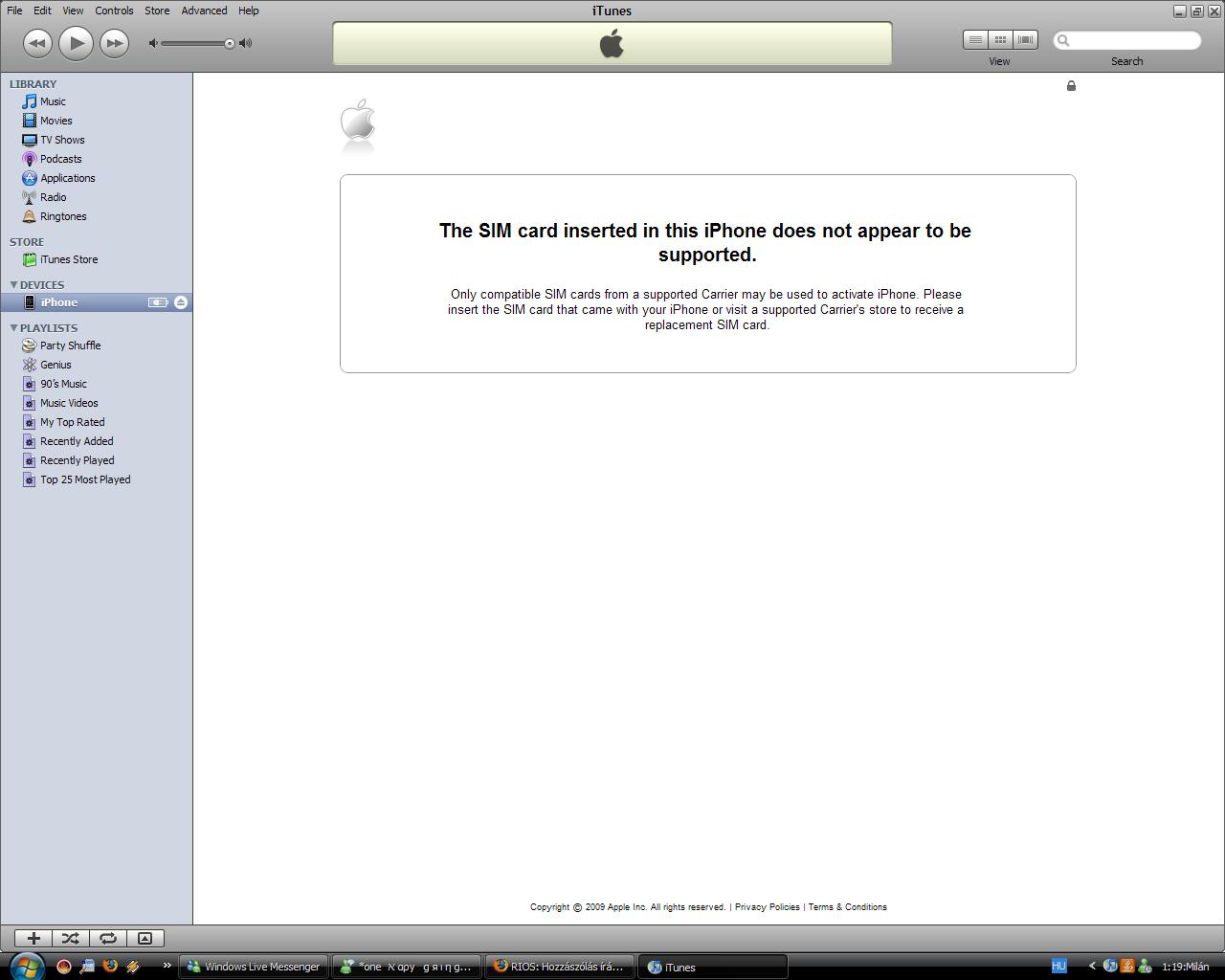Switch to the RIOS Firefox window in taskbar

tap(560, 967)
